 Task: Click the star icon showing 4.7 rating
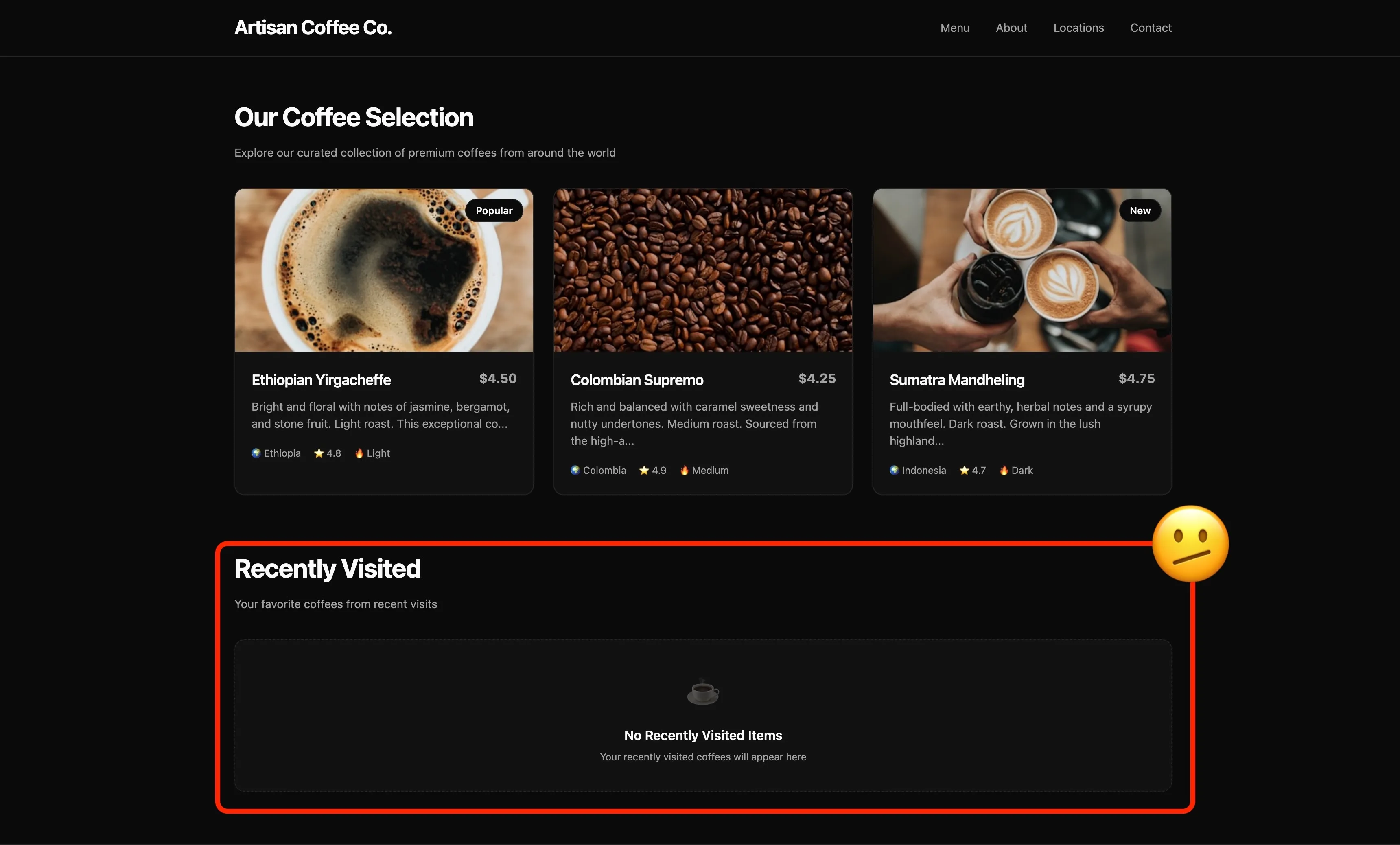click(964, 470)
